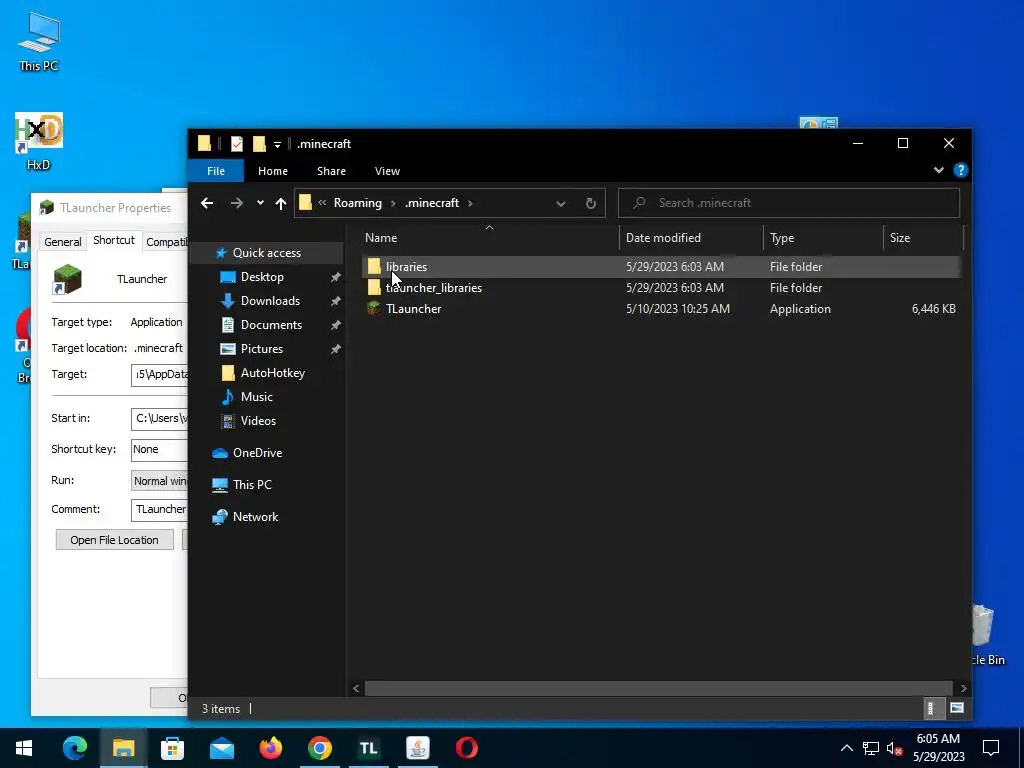Click the muted volume tray icon
This screenshot has width=1024, height=768.
tap(895, 748)
